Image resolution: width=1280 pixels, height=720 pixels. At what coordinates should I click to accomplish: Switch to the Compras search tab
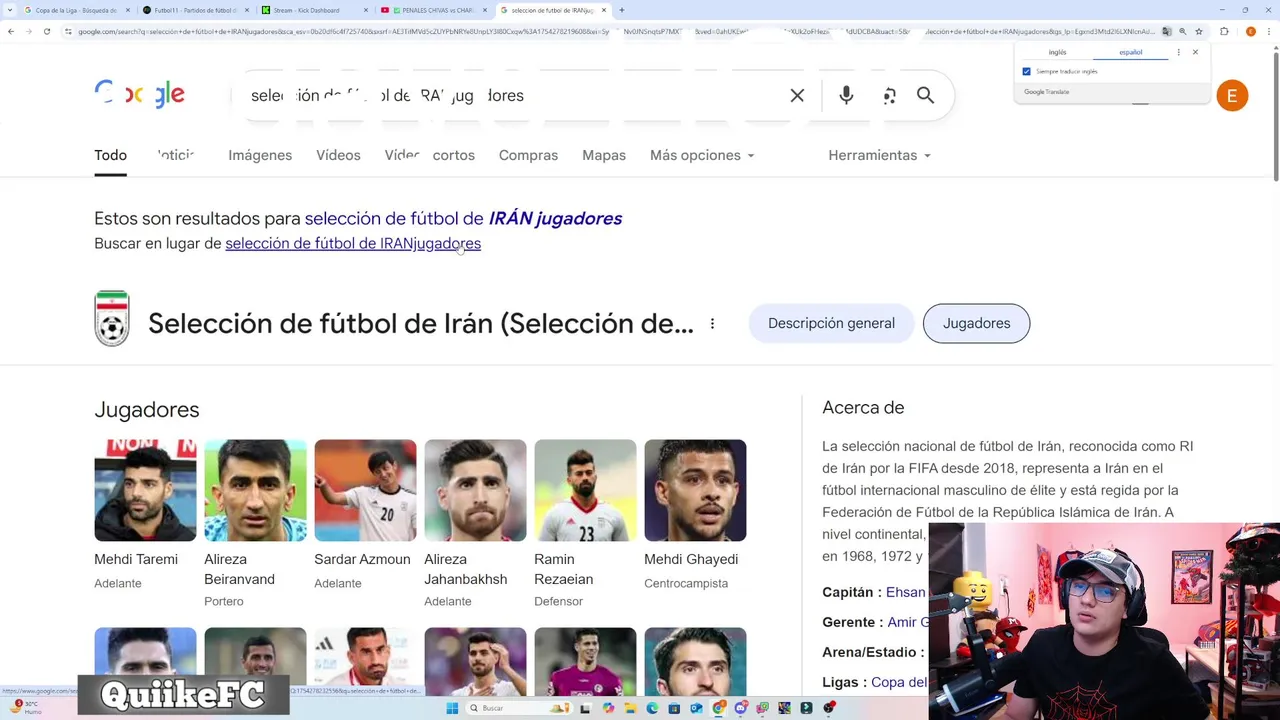click(528, 155)
